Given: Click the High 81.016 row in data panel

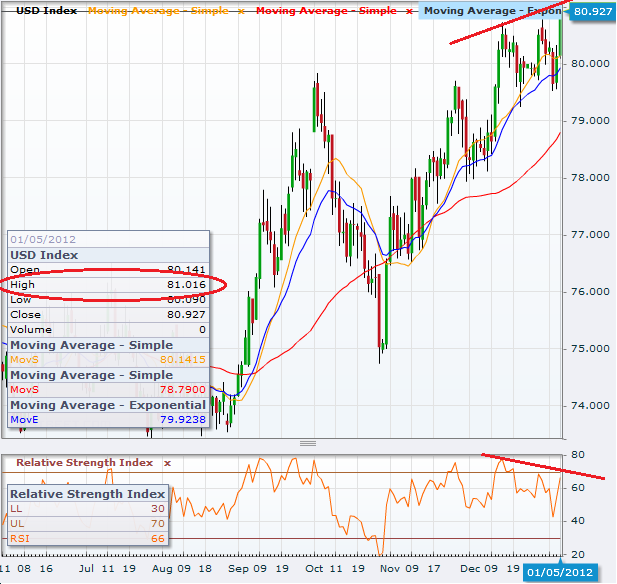Looking at the screenshot, I should click(x=108, y=285).
